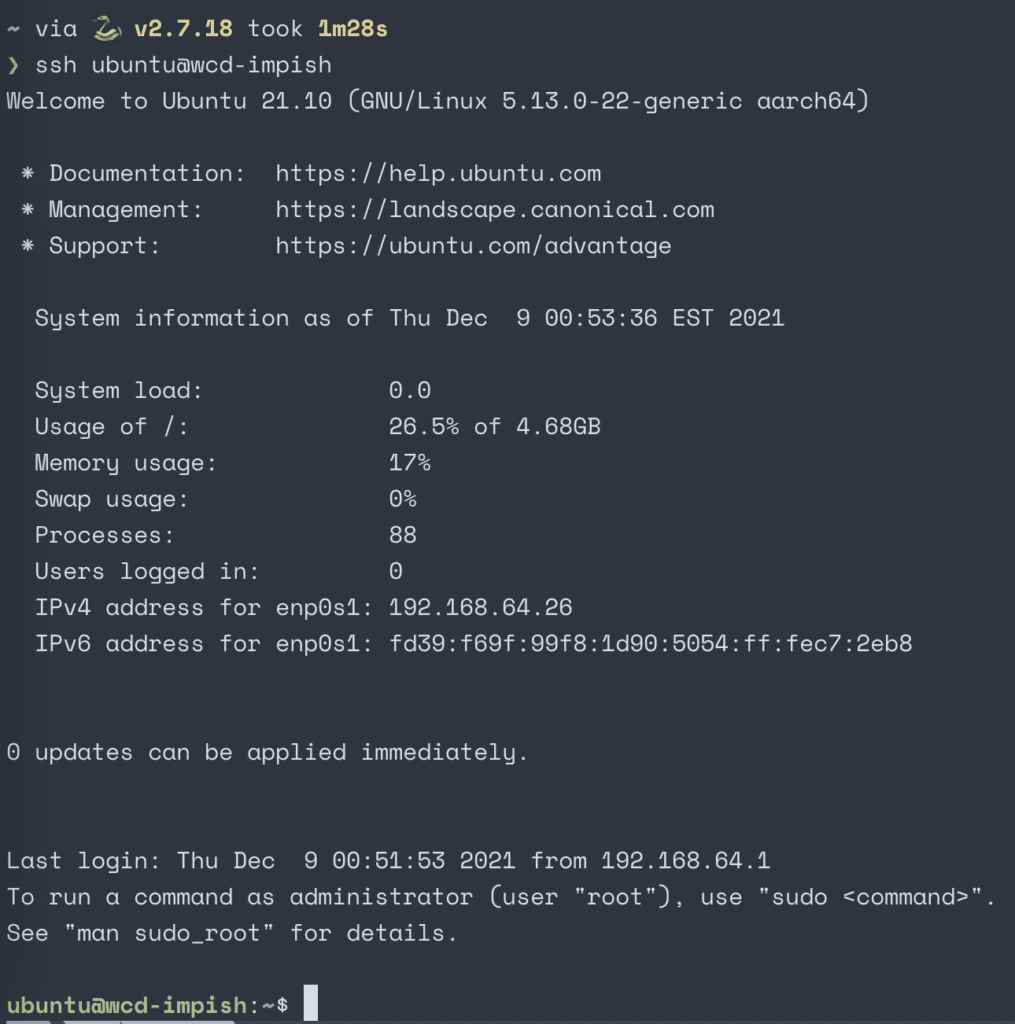Image resolution: width=1015 pixels, height=1024 pixels.
Task: Click the Processes count 88
Action: (403, 536)
